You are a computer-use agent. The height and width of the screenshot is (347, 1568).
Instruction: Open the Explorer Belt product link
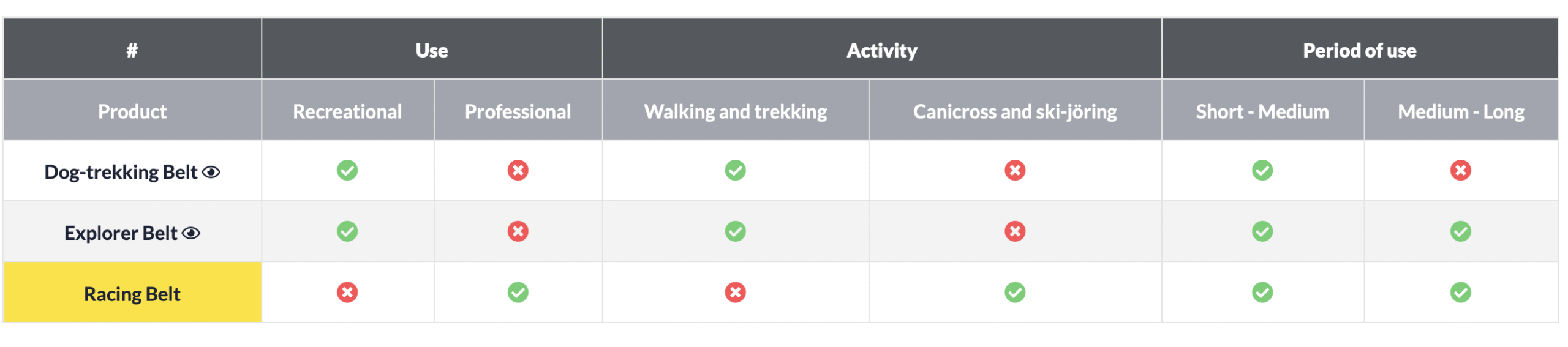pyautogui.click(x=121, y=233)
